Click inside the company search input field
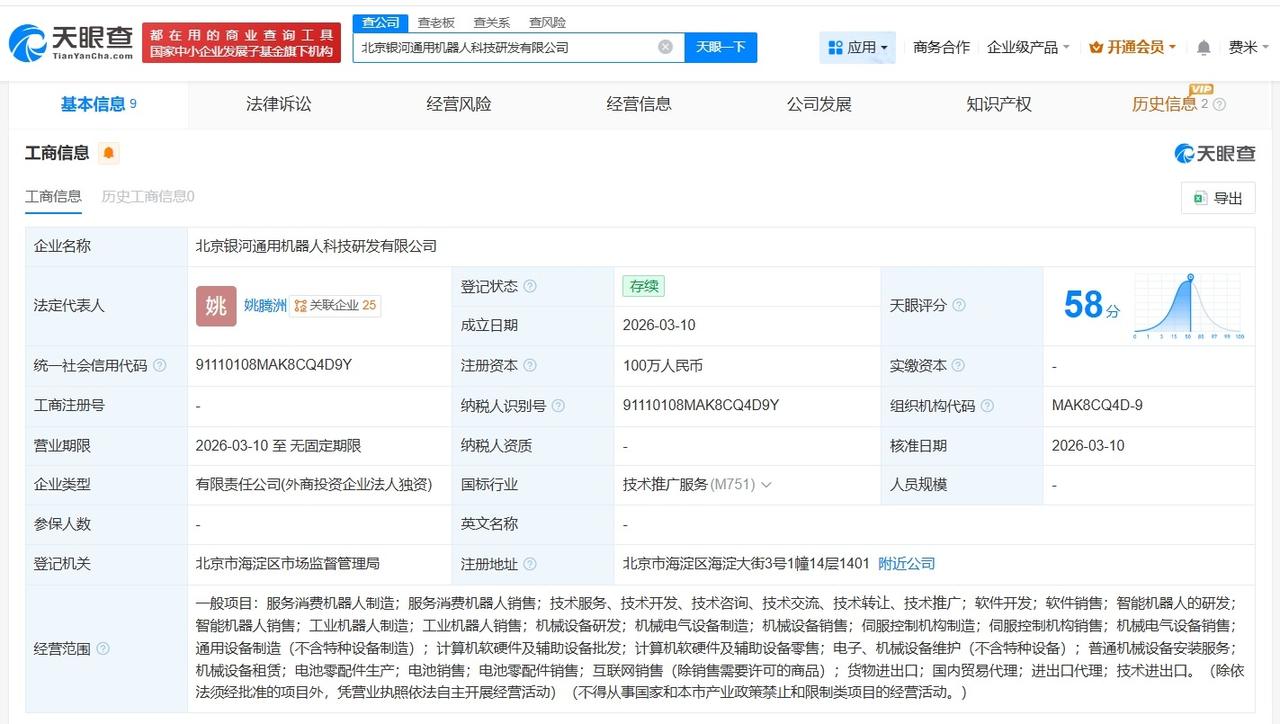 [x=500, y=46]
